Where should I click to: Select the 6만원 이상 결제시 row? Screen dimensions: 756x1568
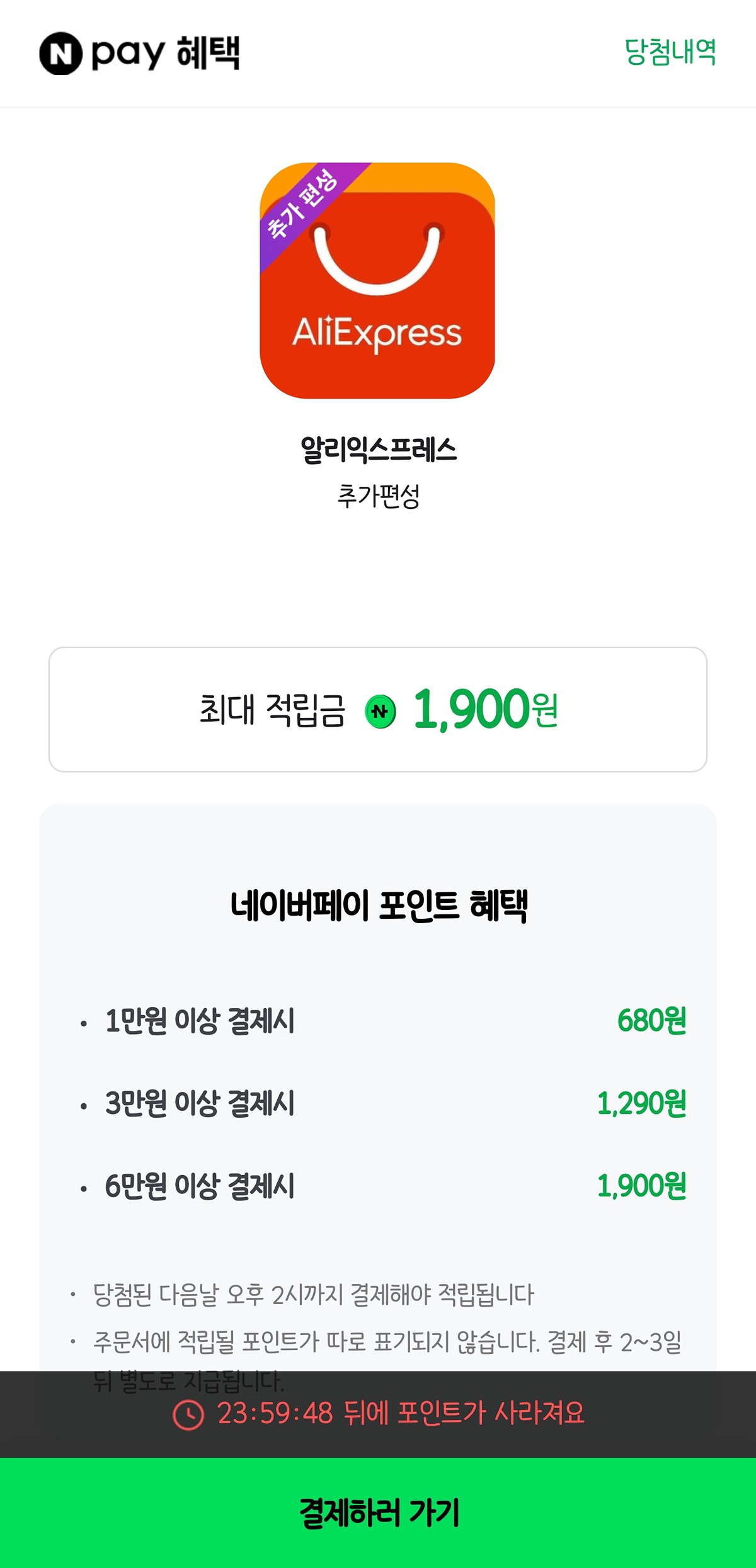point(378,1186)
